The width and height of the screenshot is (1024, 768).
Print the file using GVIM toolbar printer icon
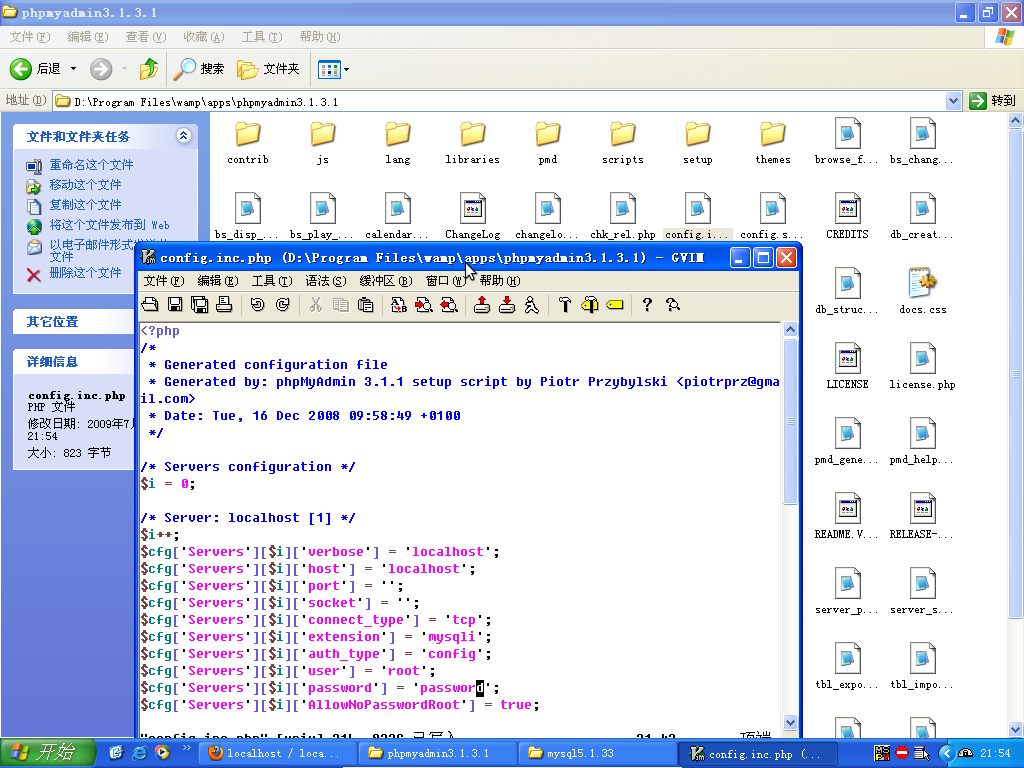(224, 305)
